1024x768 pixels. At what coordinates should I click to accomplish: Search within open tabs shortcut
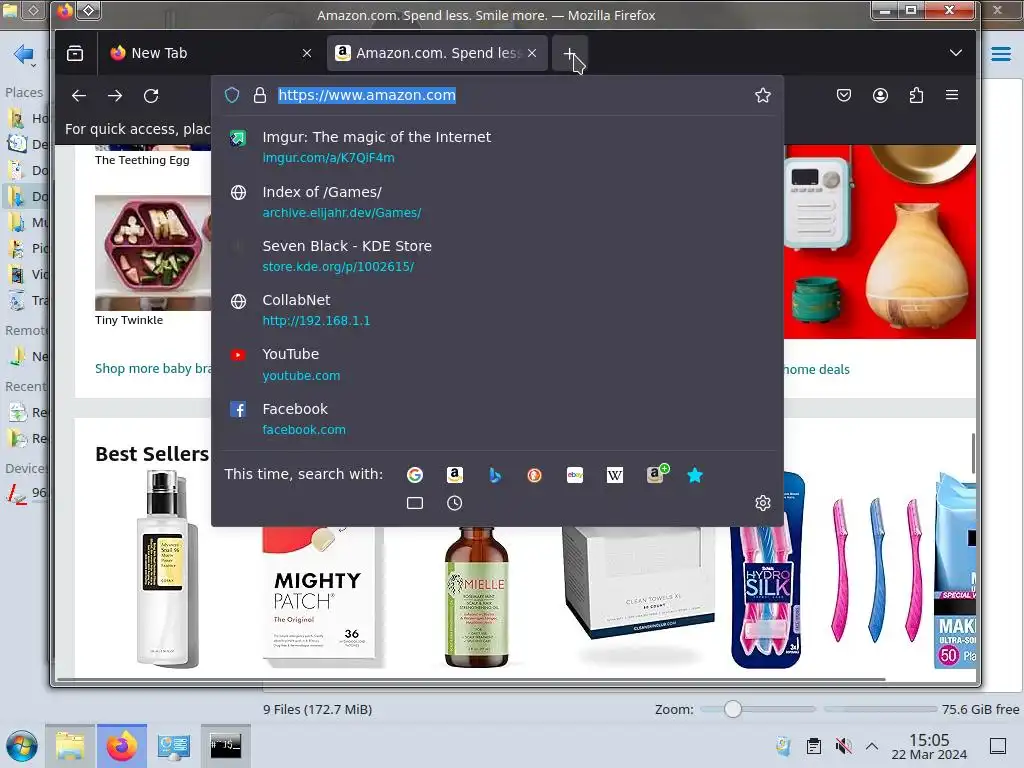(415, 503)
